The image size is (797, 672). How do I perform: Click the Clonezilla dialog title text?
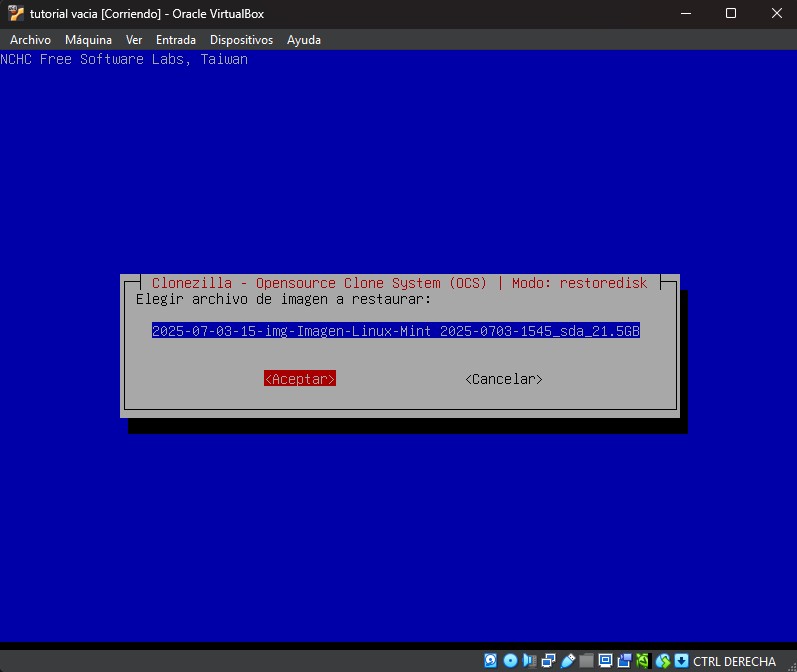coord(400,283)
